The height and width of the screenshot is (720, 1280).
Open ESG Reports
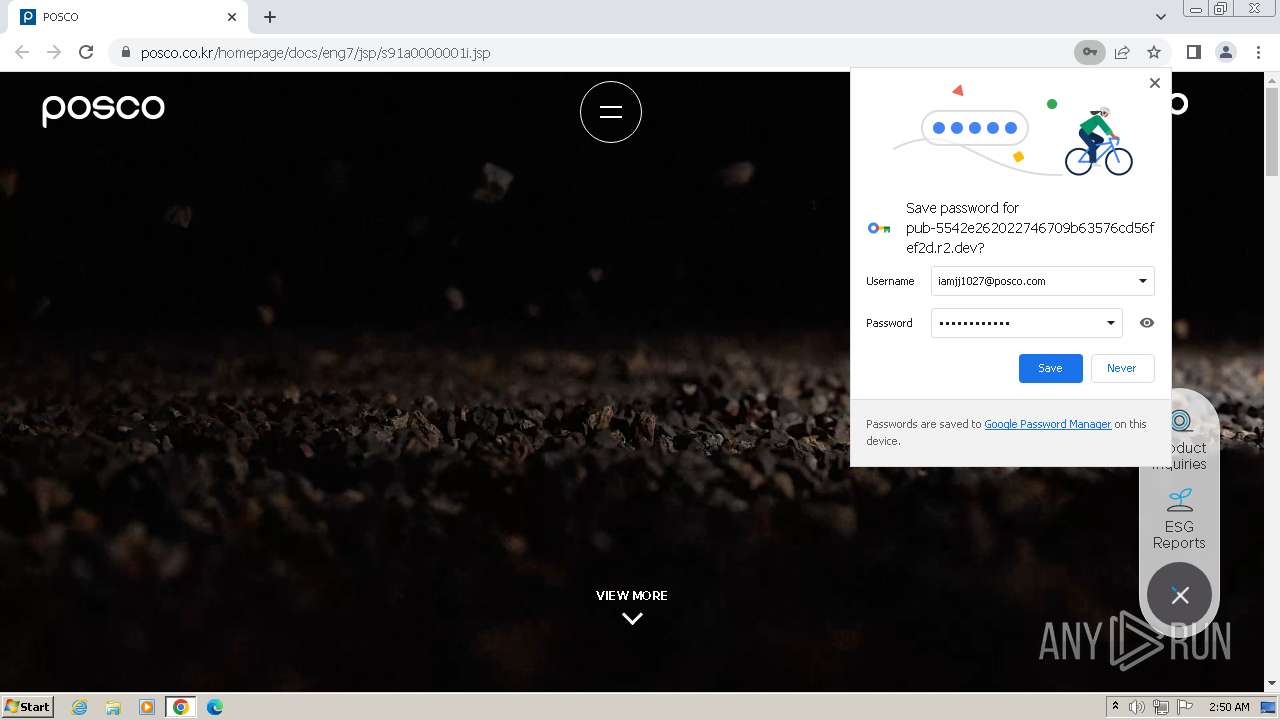pyautogui.click(x=1179, y=520)
